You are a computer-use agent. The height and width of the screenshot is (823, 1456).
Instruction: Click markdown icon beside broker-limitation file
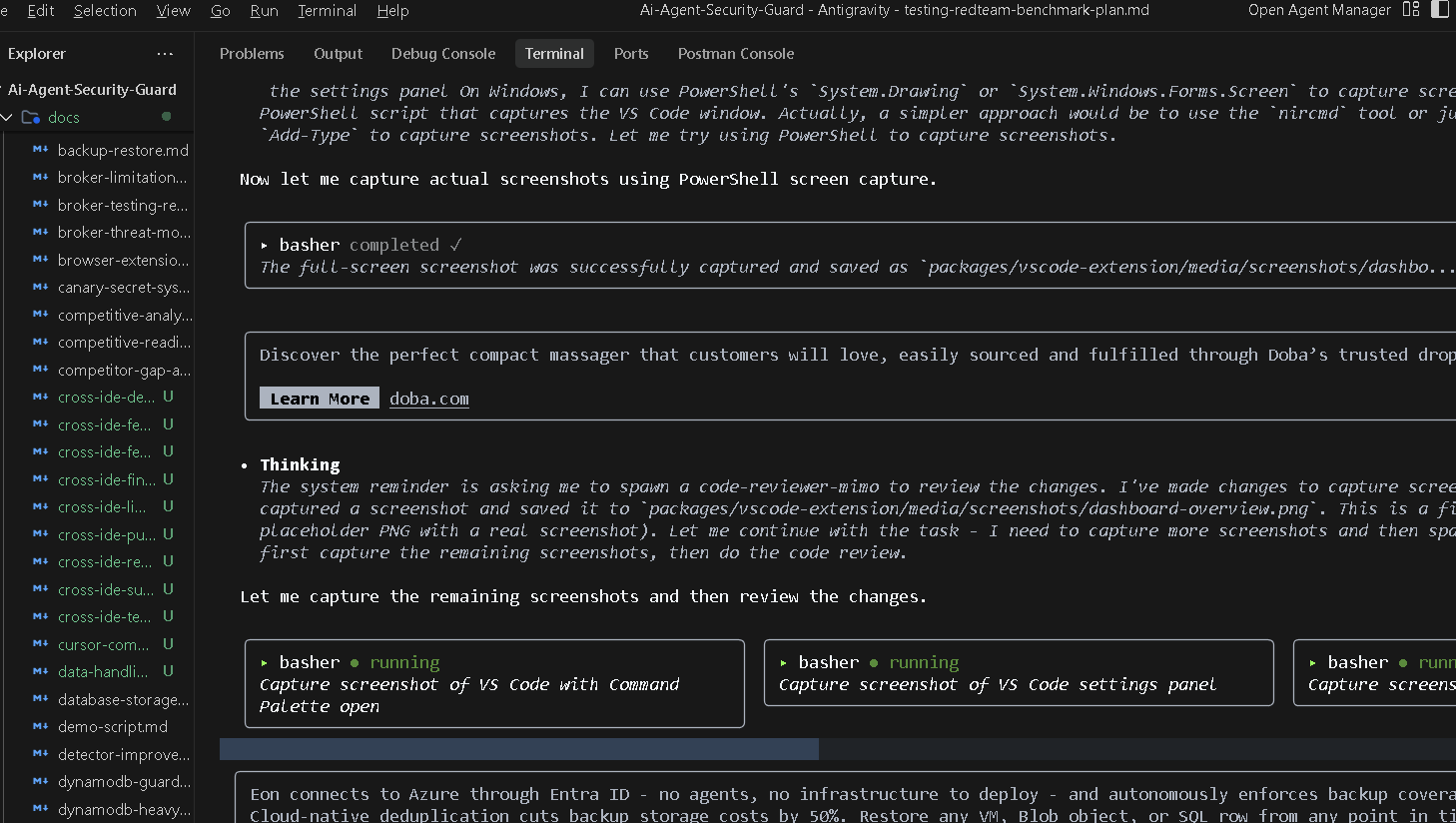point(40,177)
